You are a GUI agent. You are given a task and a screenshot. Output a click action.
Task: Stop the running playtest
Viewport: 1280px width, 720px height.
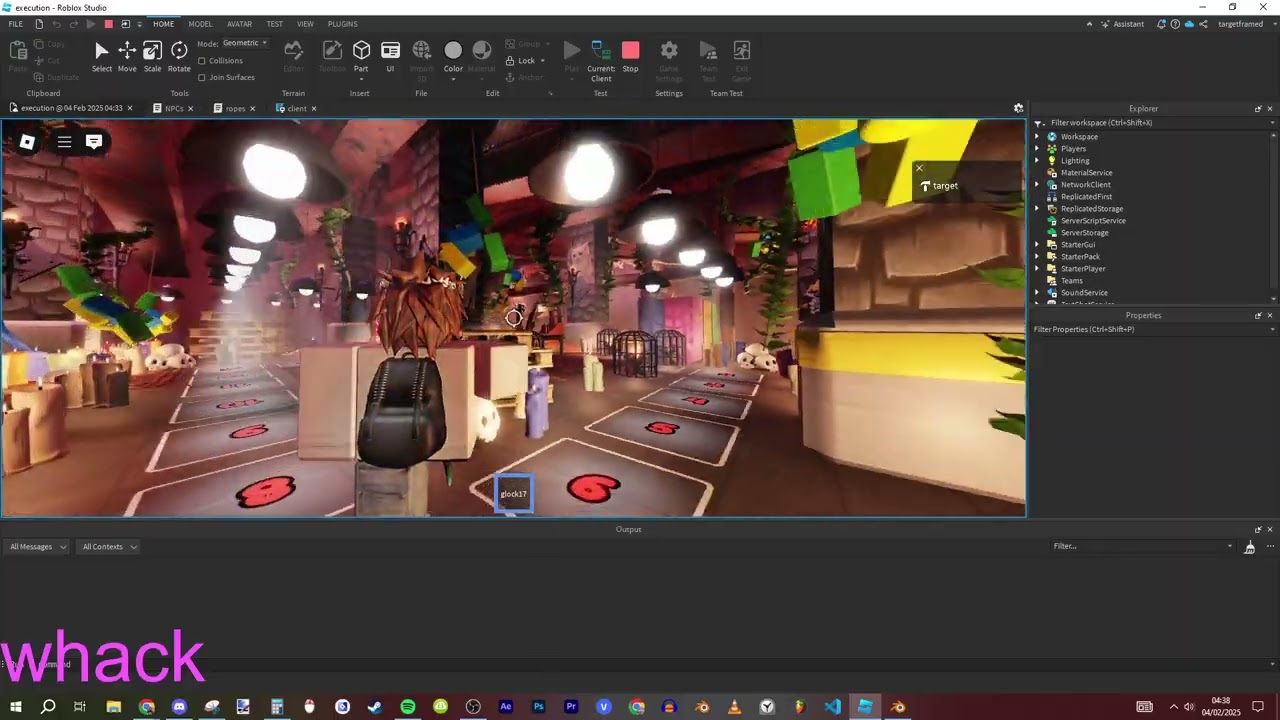[630, 57]
